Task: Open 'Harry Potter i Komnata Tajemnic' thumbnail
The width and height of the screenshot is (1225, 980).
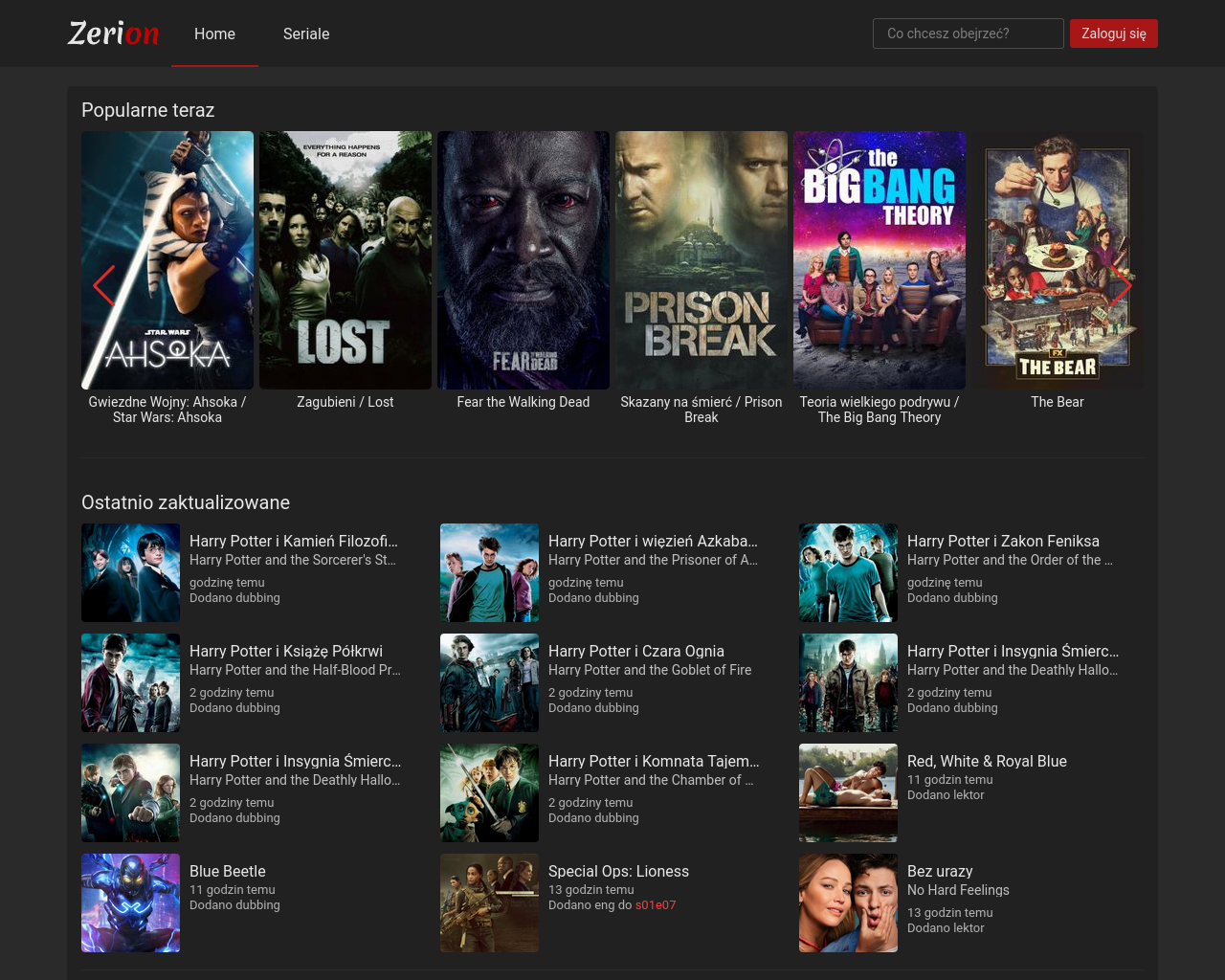Action: coord(489,792)
